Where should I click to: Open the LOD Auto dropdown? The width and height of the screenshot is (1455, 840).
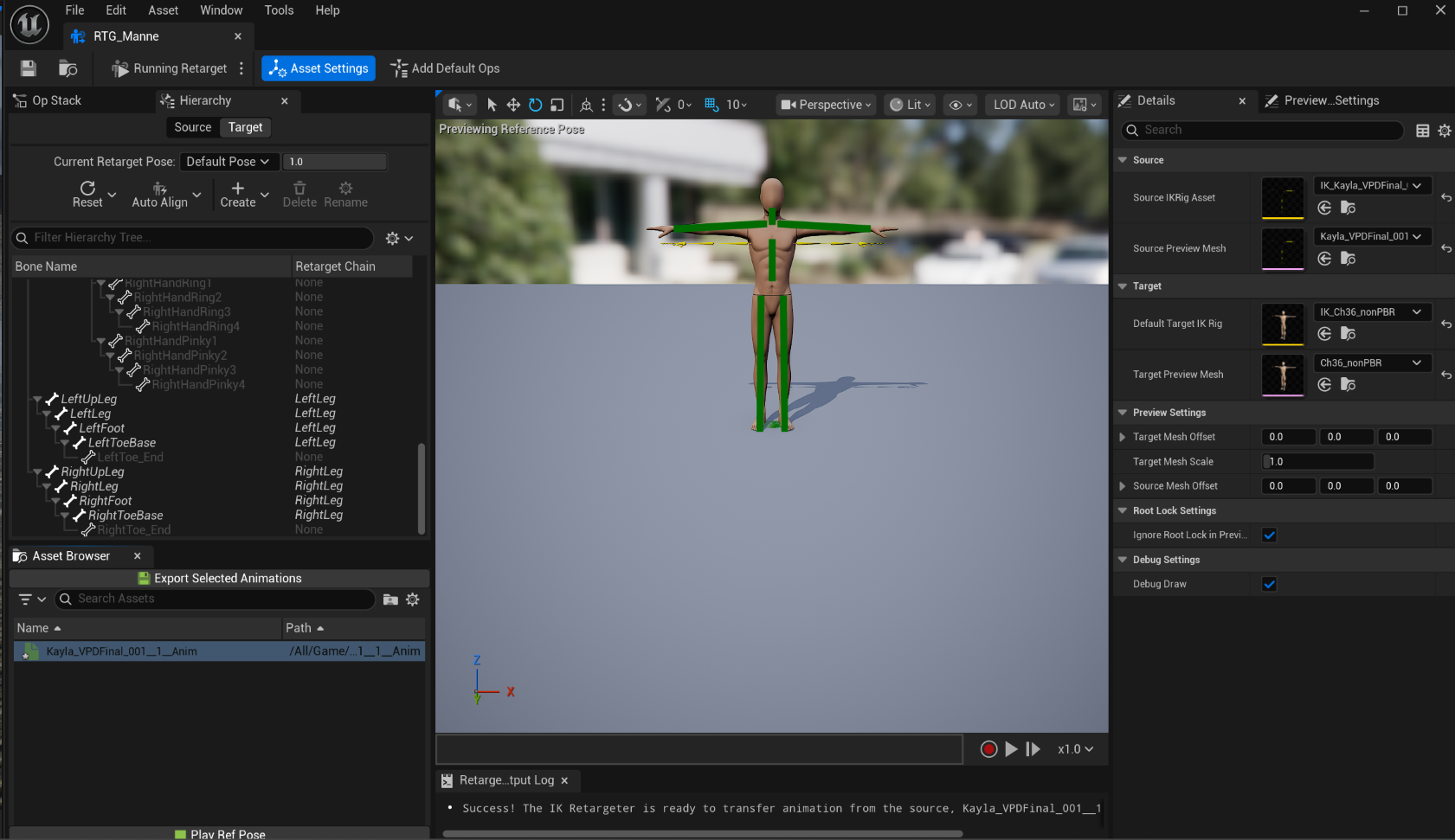[1021, 104]
